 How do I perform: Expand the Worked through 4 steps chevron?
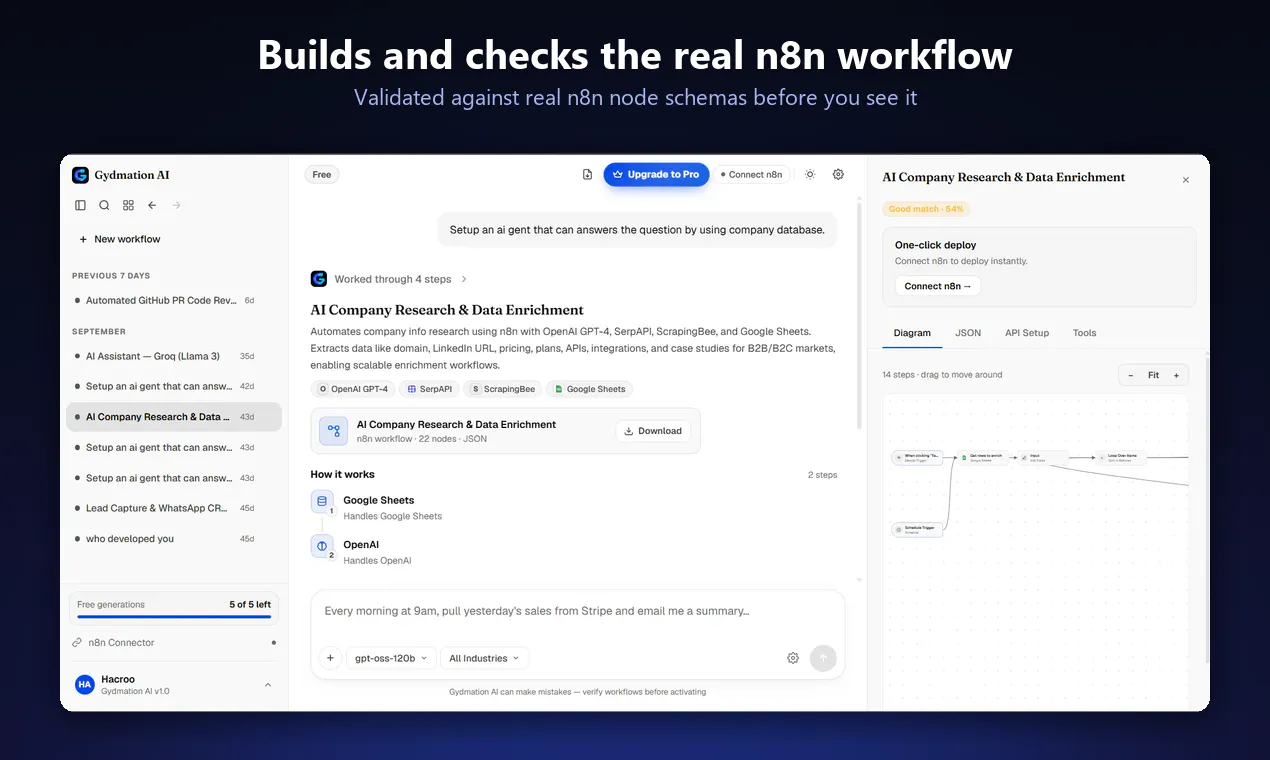click(x=464, y=279)
